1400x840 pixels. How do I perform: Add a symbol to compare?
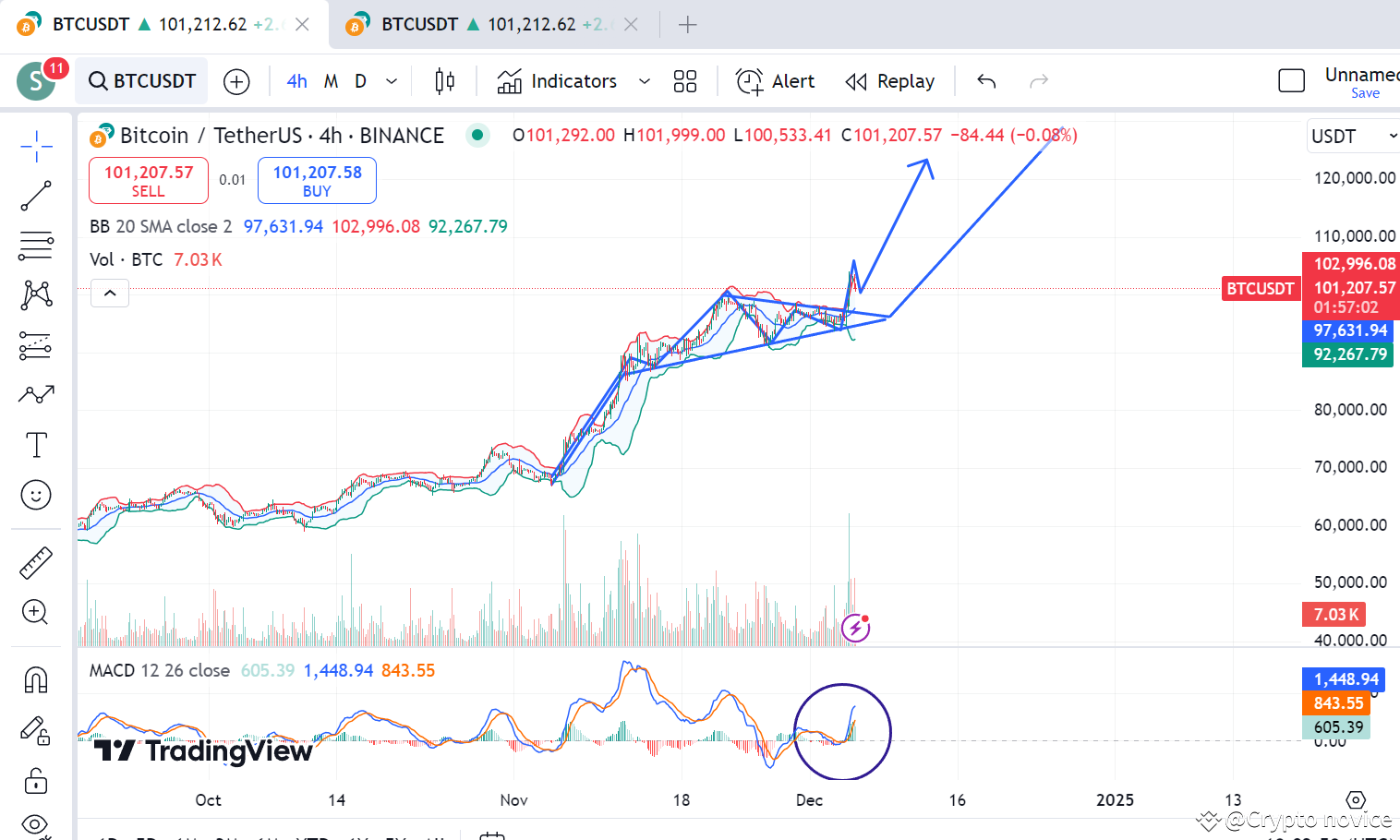pos(236,82)
